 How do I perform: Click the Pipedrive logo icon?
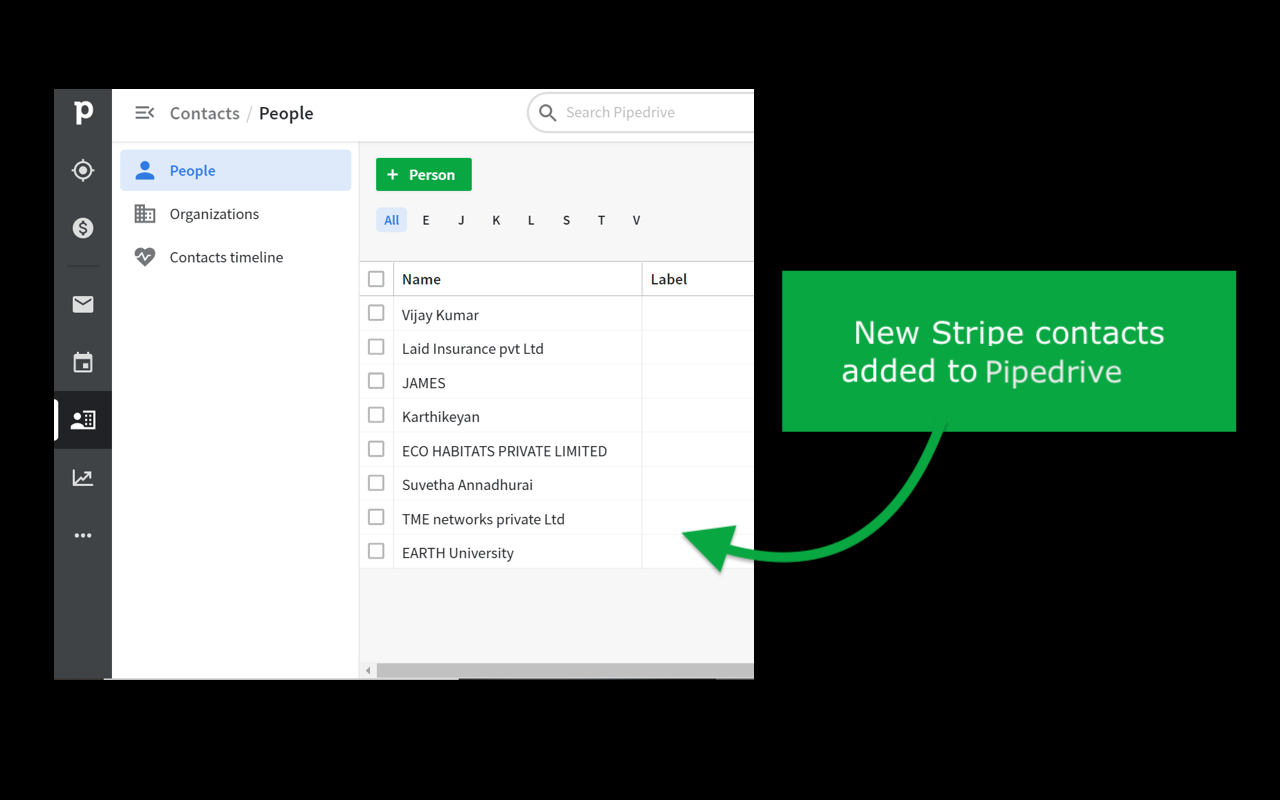coord(83,113)
